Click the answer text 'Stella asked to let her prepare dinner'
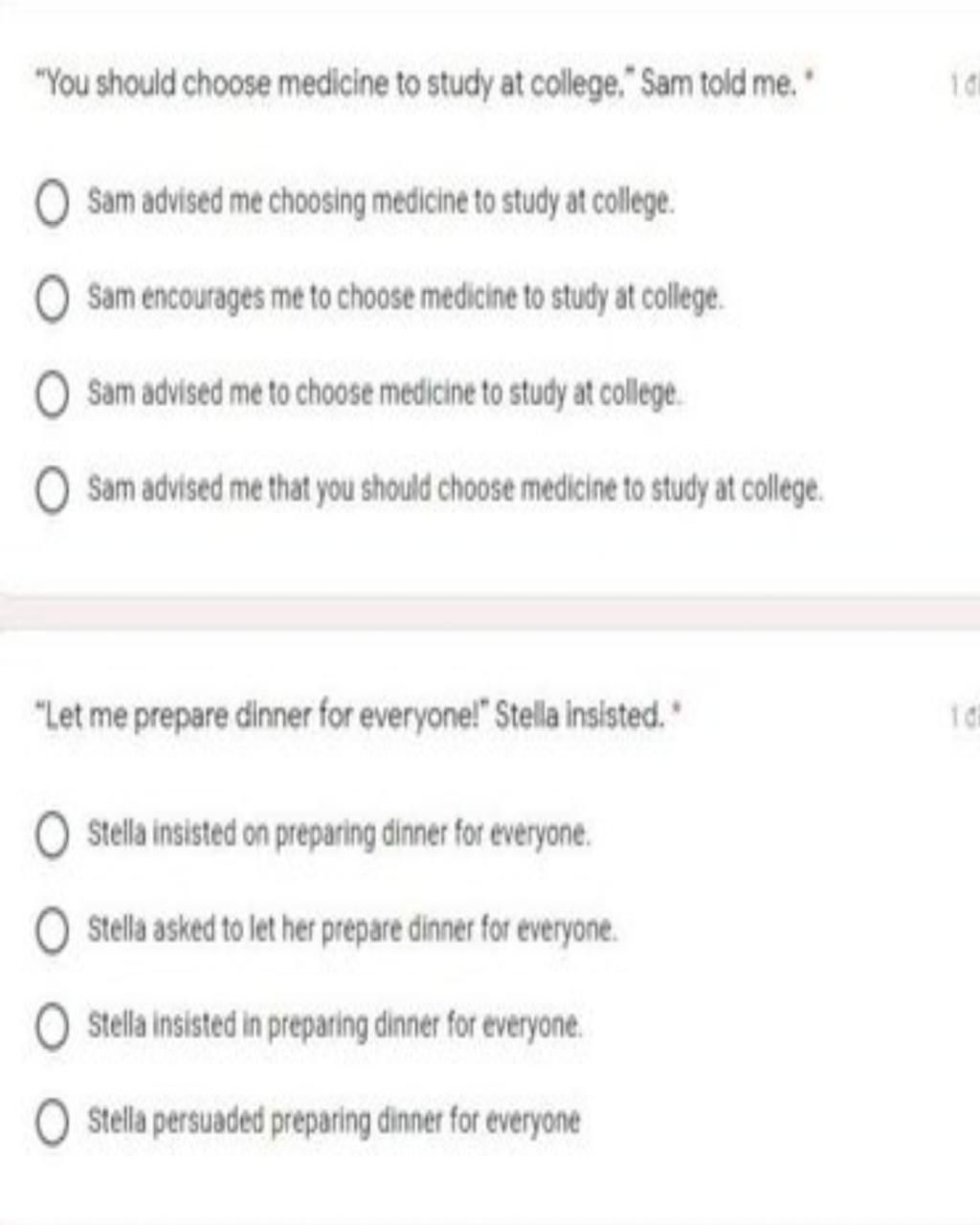This screenshot has width=980, height=1225. tap(352, 930)
